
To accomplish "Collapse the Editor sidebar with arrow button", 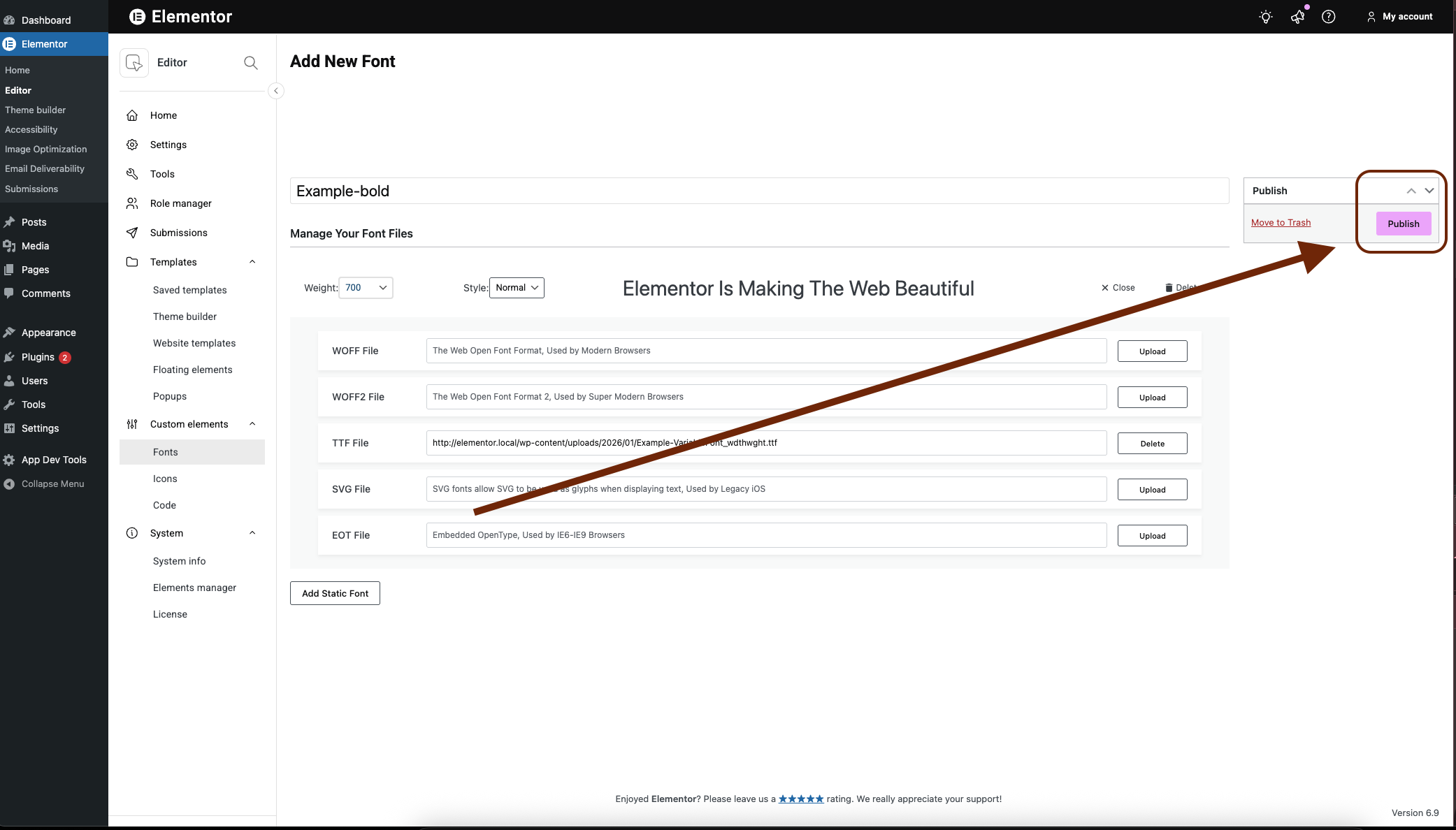I will pos(276,91).
